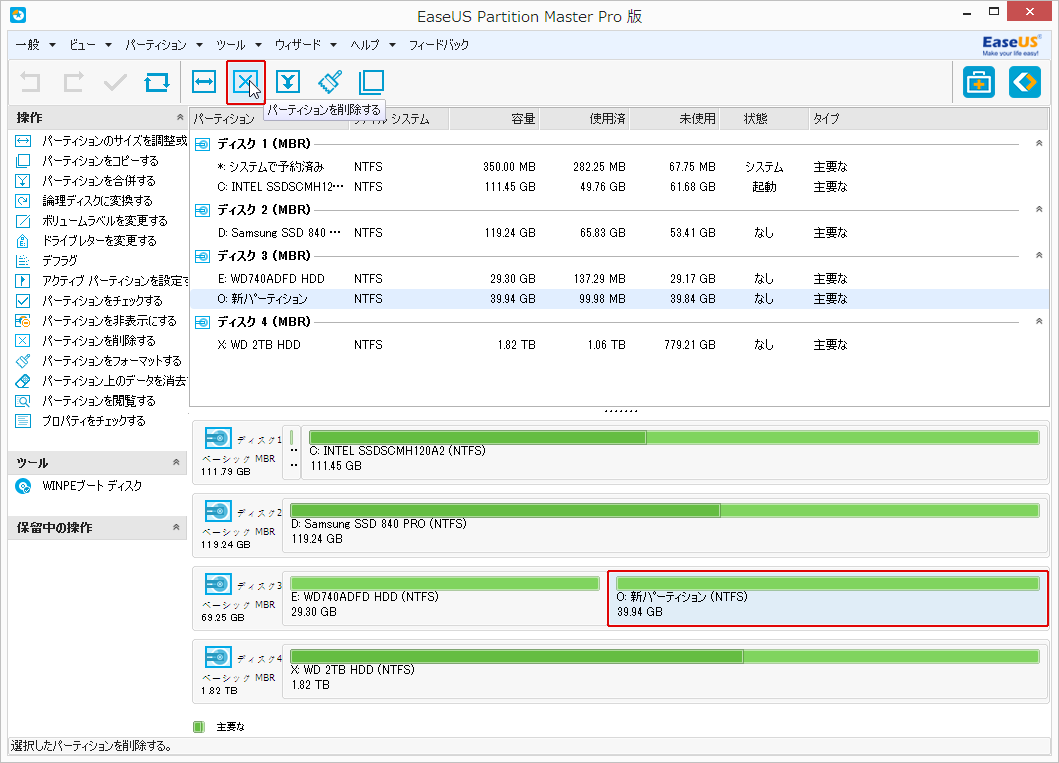Click the 容量 column header
The height and width of the screenshot is (763, 1059).
pos(494,119)
